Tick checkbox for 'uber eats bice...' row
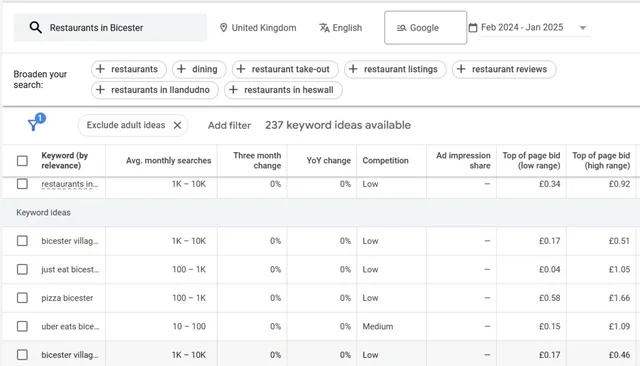The height and width of the screenshot is (366, 640). pos(22,326)
